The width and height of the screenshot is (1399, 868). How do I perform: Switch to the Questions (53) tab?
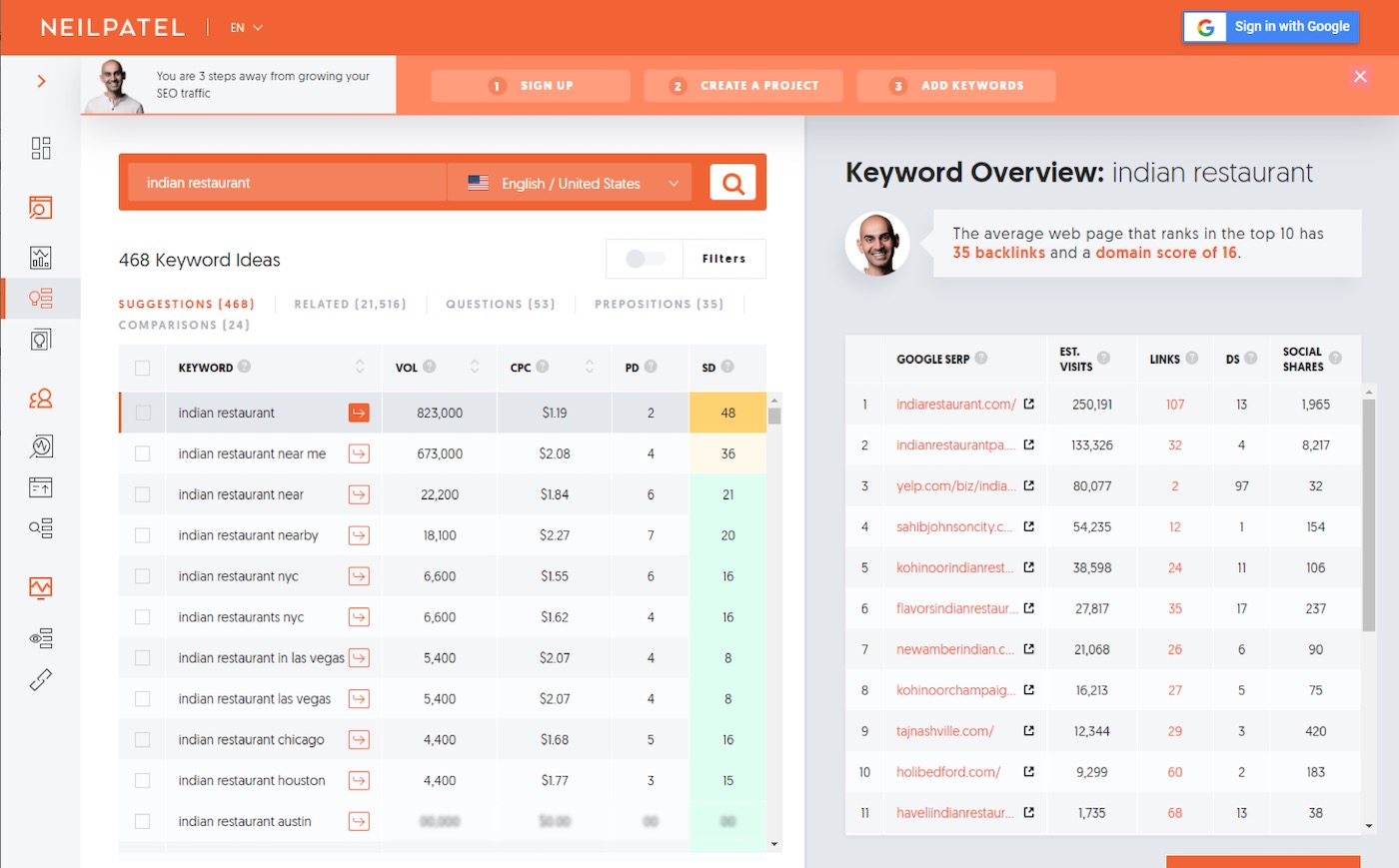(501, 304)
